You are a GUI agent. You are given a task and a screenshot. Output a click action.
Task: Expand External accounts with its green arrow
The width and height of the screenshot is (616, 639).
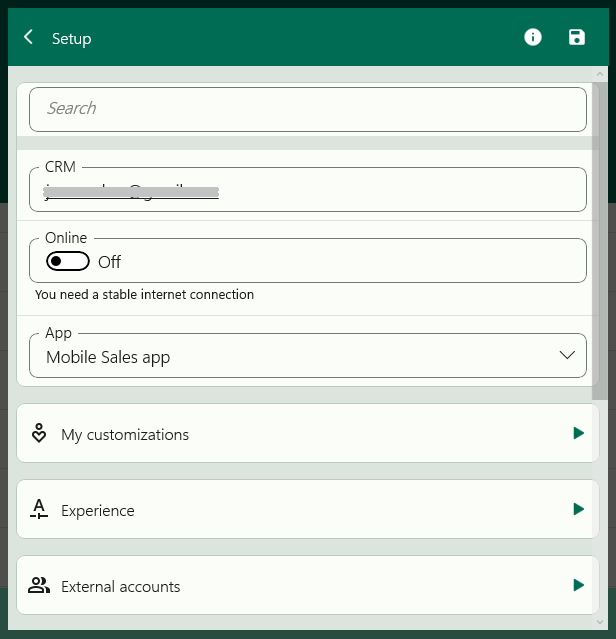tap(578, 585)
